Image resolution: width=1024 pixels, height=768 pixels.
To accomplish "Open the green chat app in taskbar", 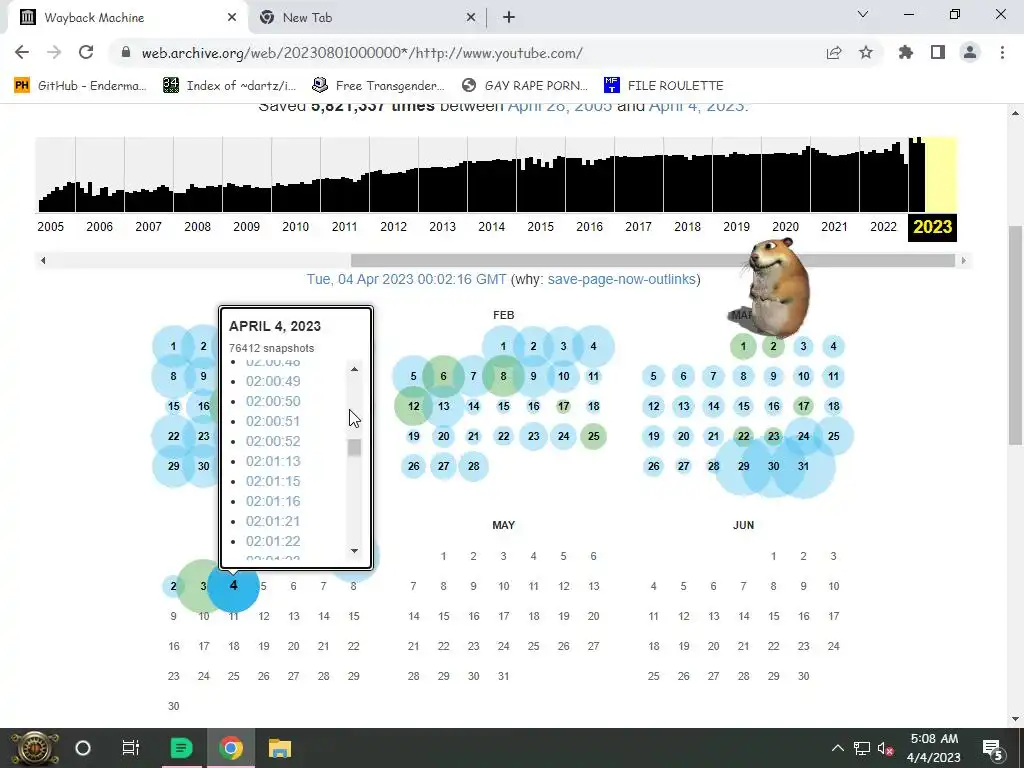I will pyautogui.click(x=182, y=748).
